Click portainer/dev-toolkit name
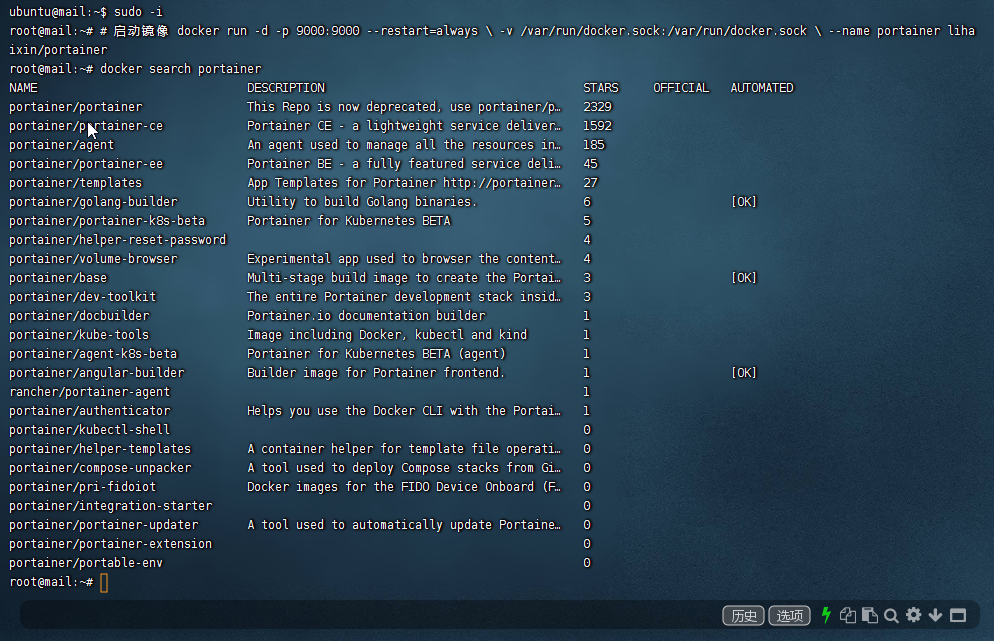994x641 pixels. (x=82, y=297)
